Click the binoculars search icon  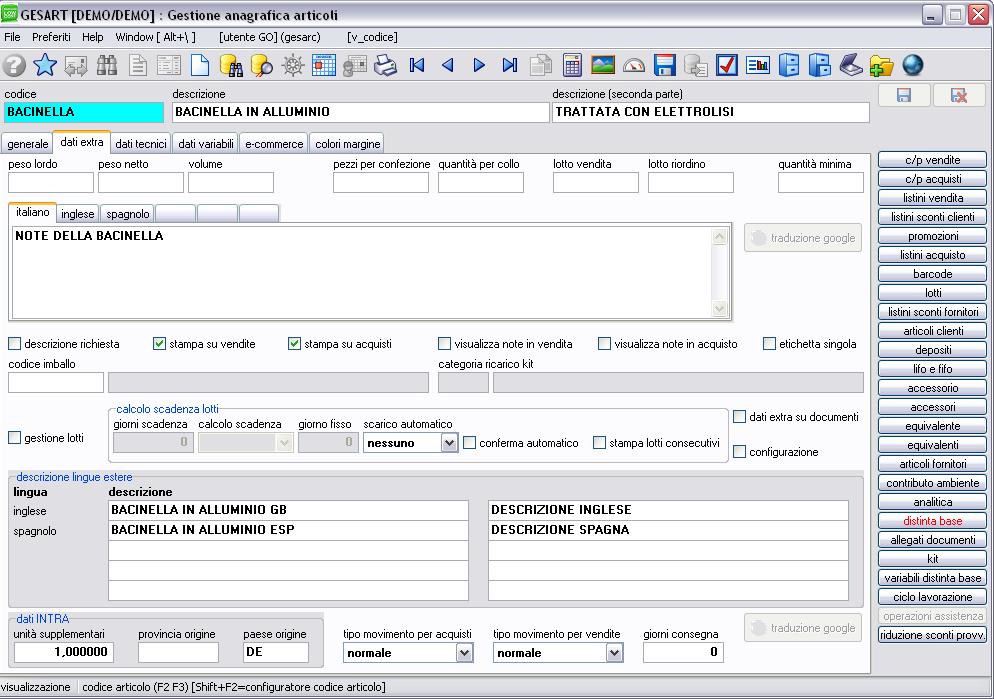[107, 66]
